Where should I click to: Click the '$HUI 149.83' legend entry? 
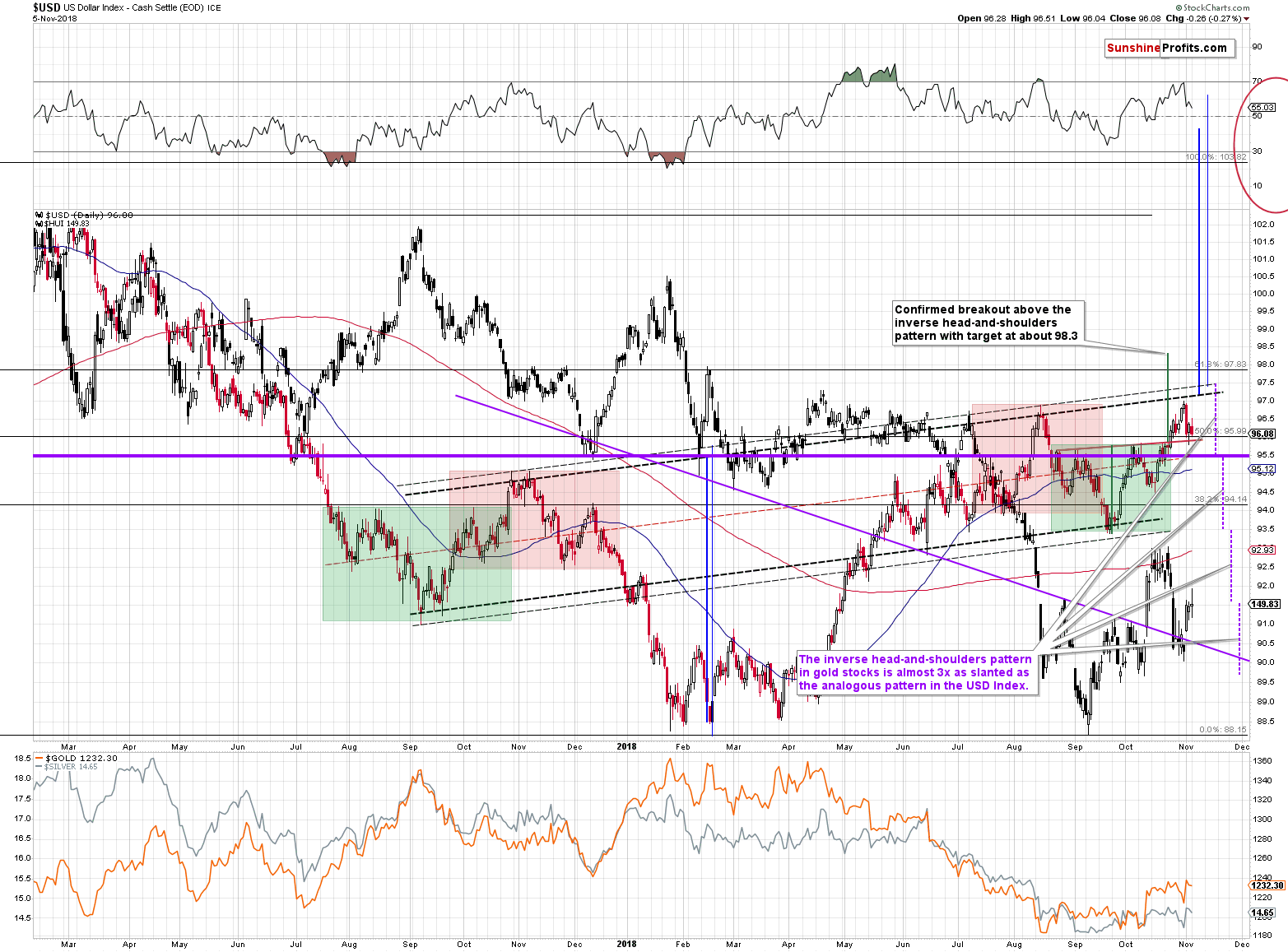coord(63,223)
